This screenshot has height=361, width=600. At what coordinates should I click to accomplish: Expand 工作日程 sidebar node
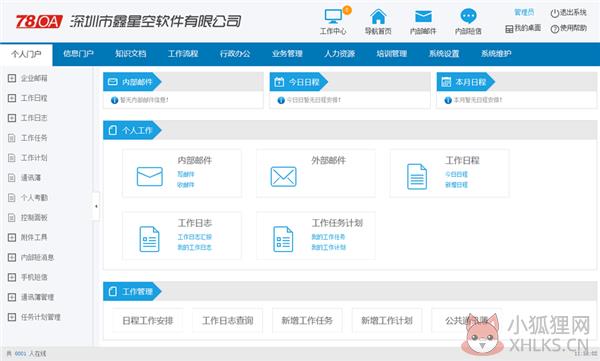12,98
